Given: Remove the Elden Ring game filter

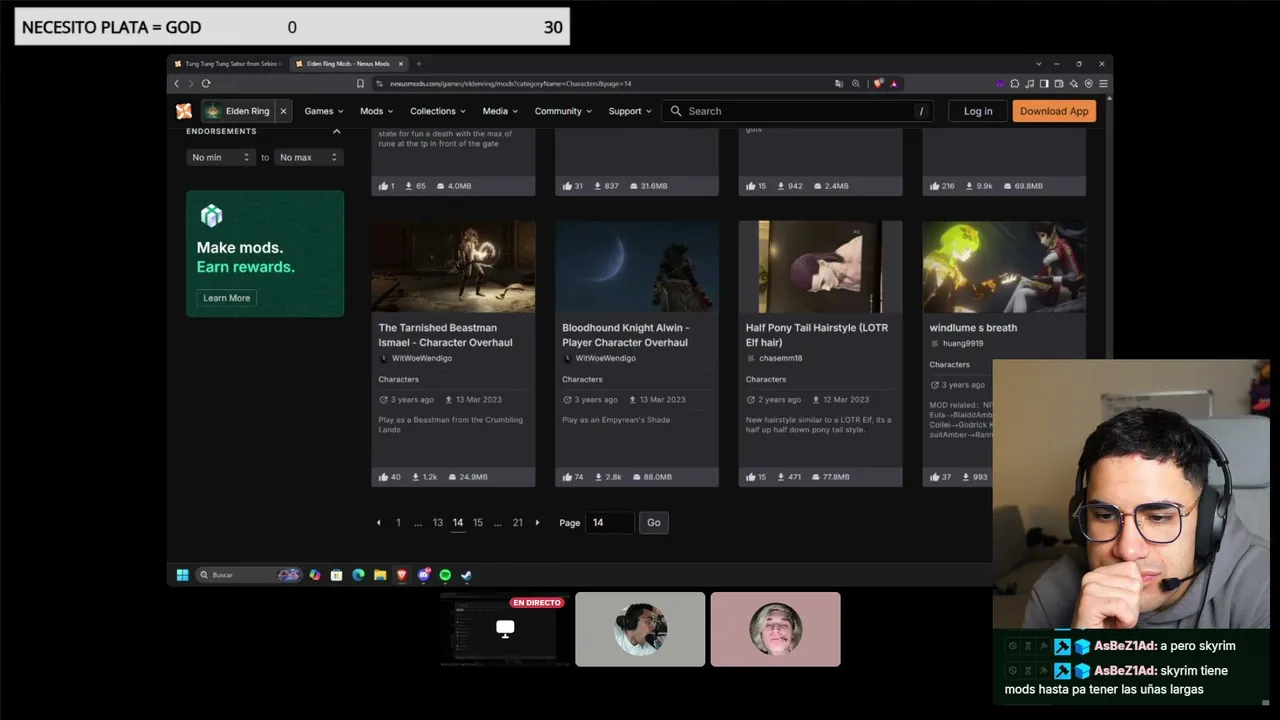Looking at the screenshot, I should (283, 111).
